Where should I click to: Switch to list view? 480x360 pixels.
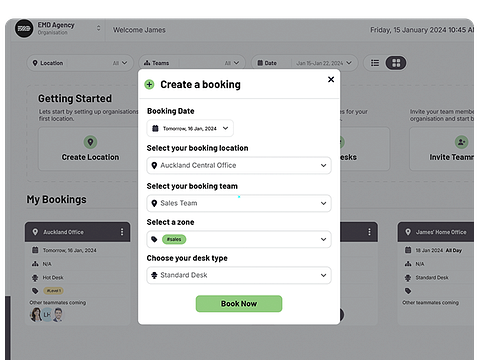click(375, 63)
